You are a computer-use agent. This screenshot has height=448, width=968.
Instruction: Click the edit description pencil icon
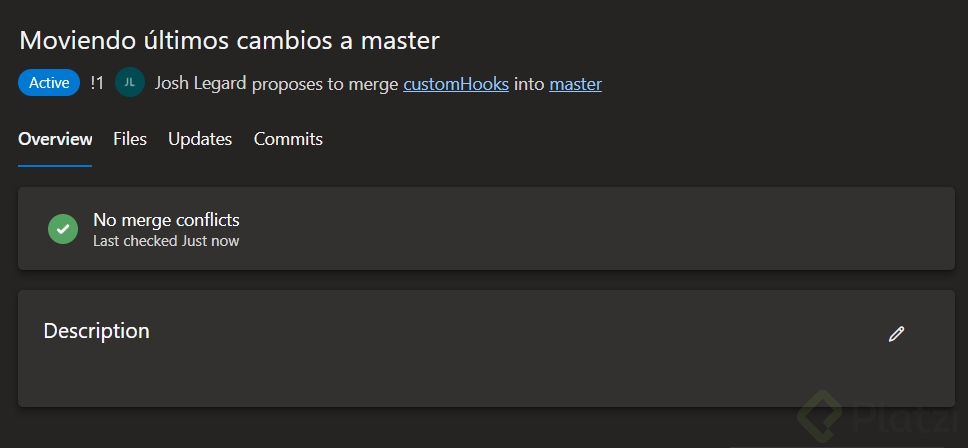(x=896, y=334)
